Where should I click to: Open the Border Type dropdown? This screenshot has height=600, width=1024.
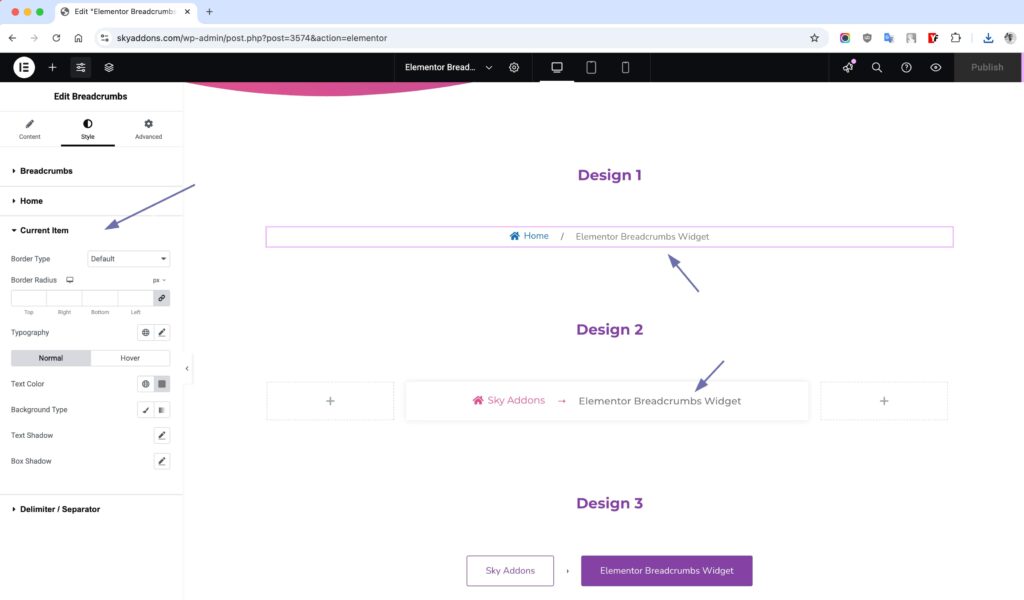(129, 259)
